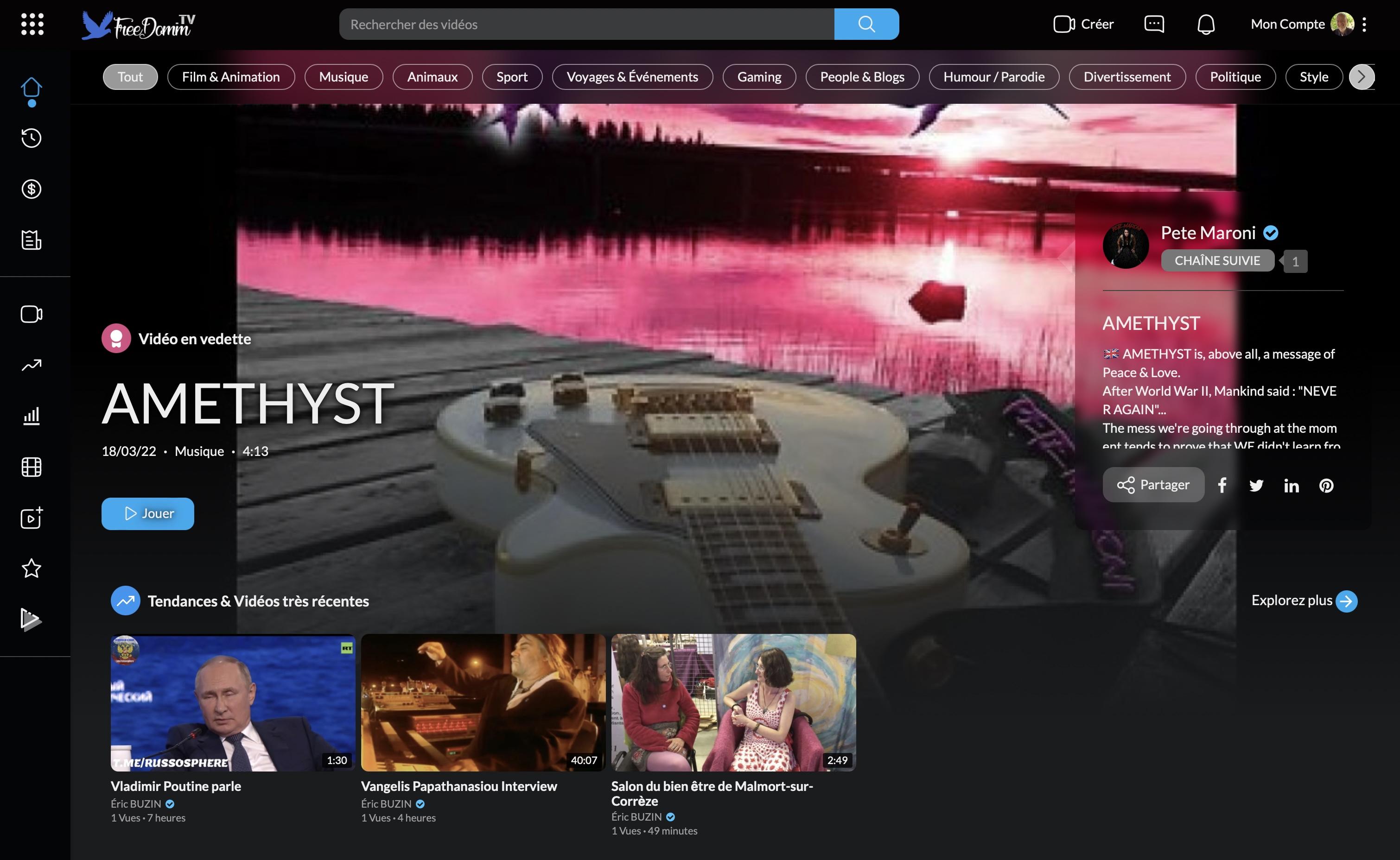
Task: Select the Gaming category tab
Action: click(x=759, y=77)
